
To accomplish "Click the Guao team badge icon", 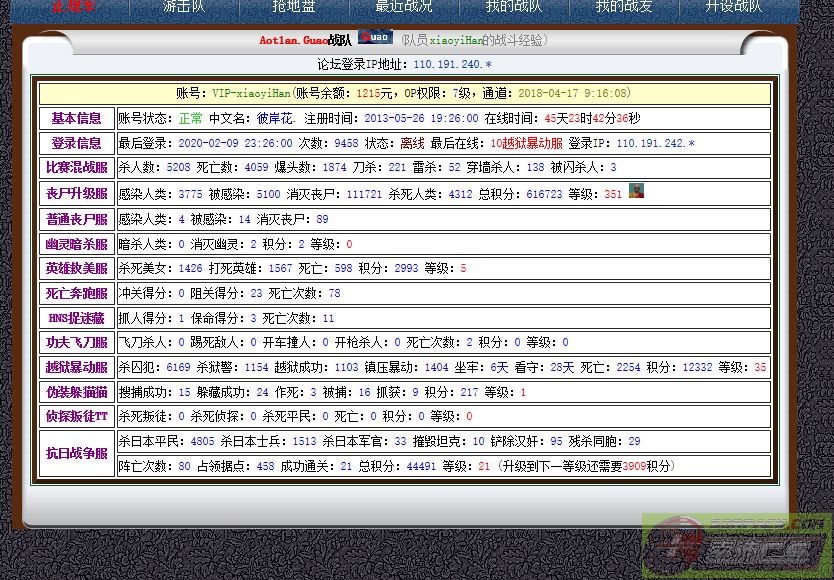I will pos(376,37).
